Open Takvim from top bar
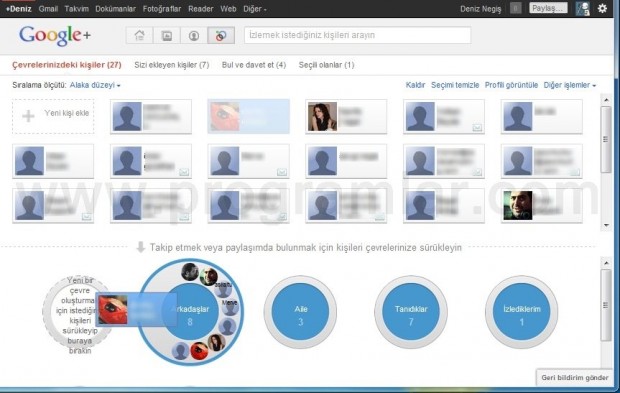 click(x=77, y=9)
